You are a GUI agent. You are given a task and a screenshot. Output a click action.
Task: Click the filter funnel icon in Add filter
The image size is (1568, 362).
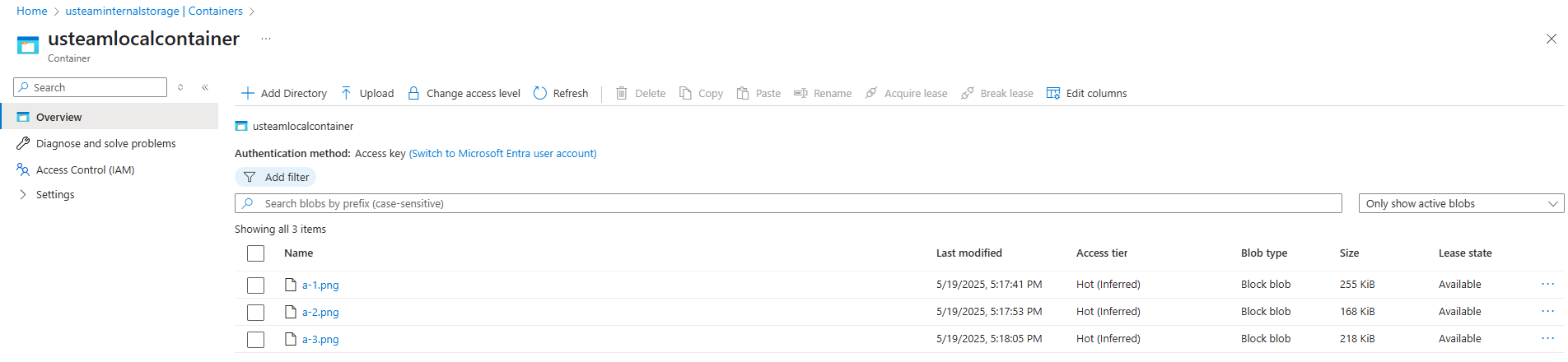(250, 177)
